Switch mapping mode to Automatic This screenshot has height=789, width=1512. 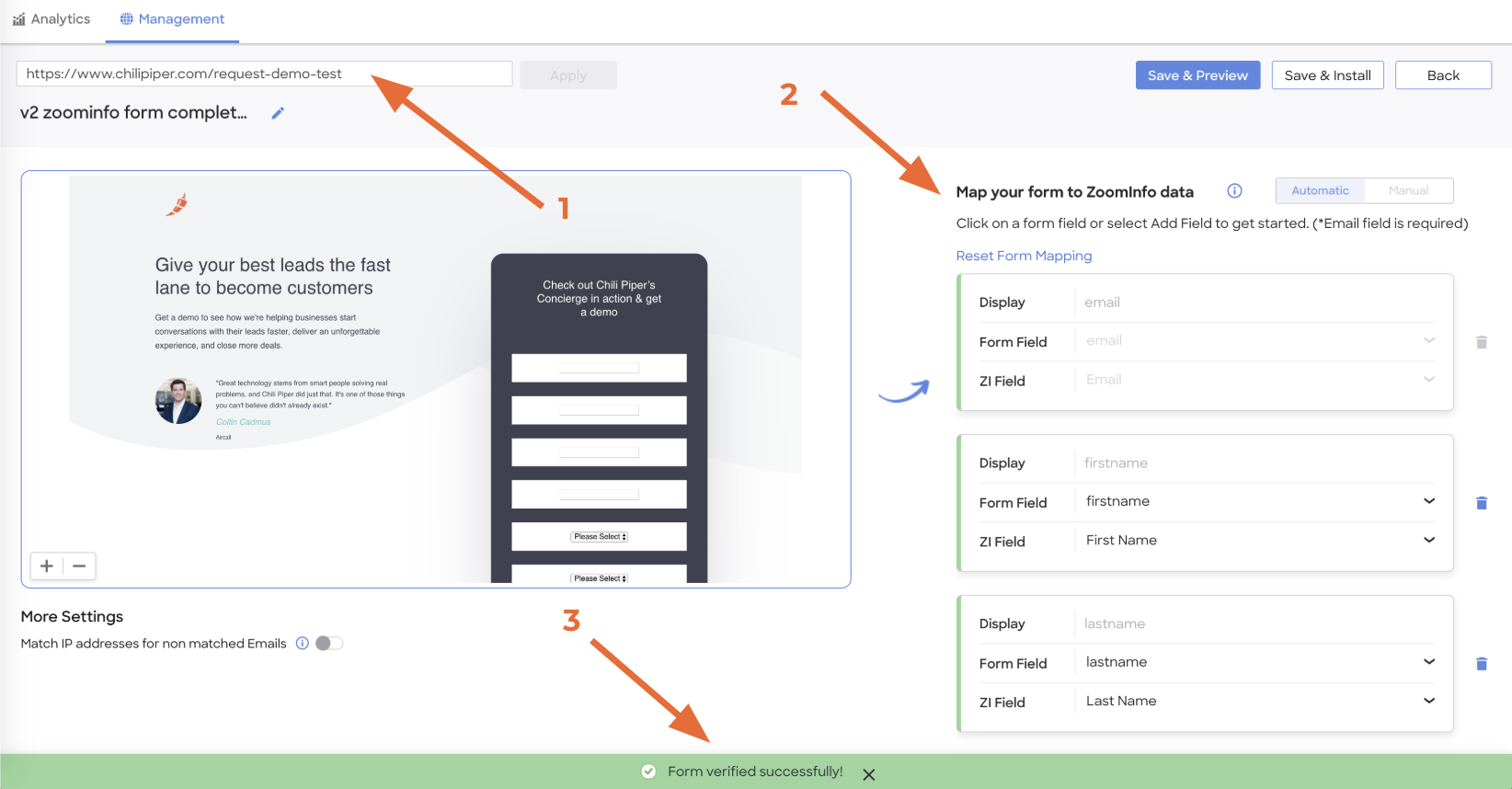[1320, 190]
